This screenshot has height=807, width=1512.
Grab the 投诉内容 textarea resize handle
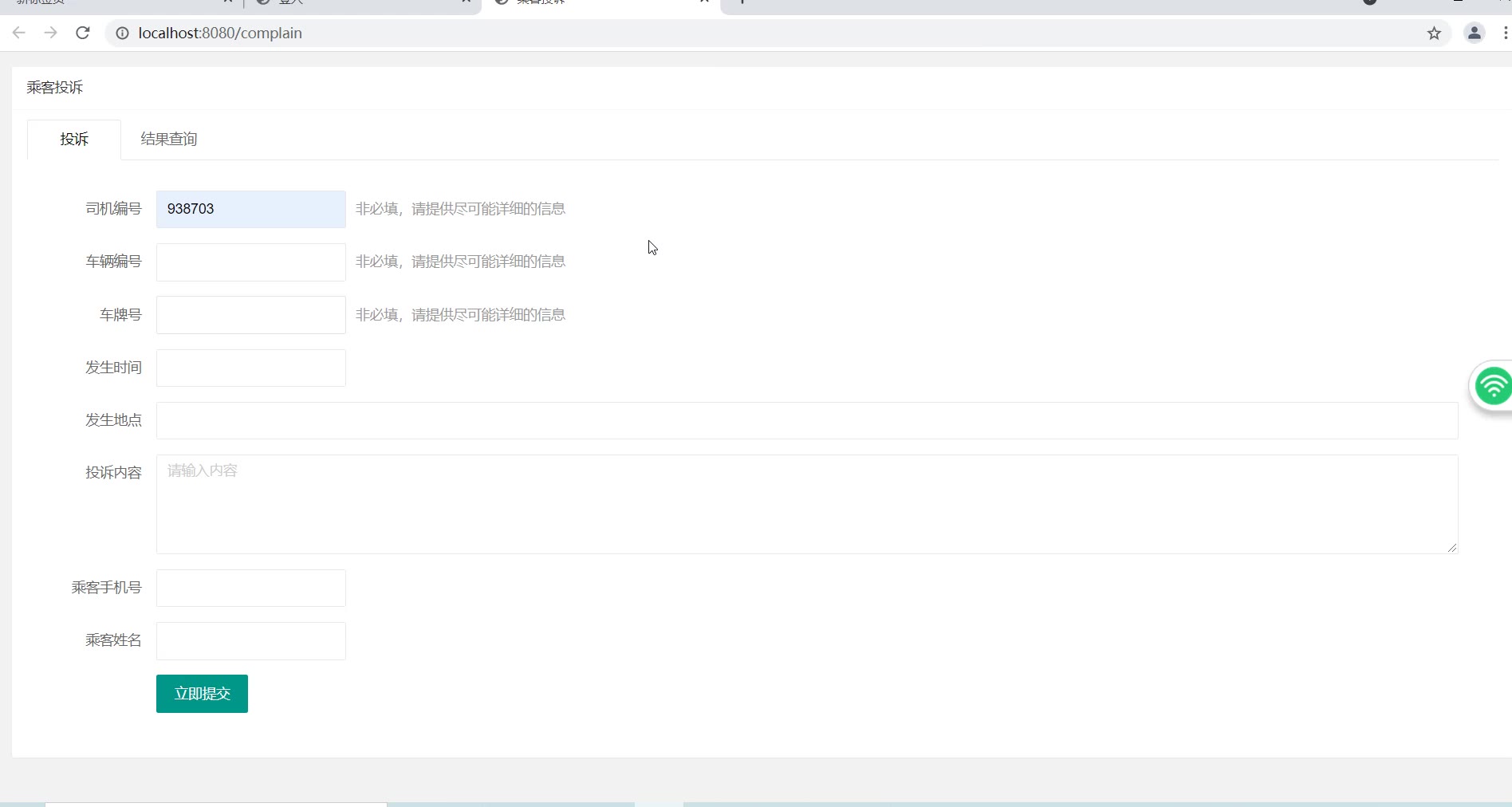click(1451, 547)
